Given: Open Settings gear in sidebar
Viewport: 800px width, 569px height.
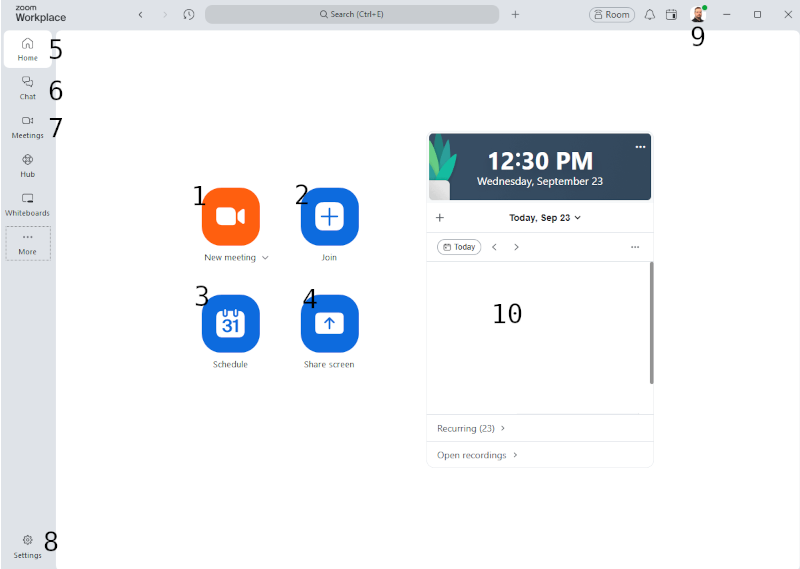Looking at the screenshot, I should pos(28,547).
